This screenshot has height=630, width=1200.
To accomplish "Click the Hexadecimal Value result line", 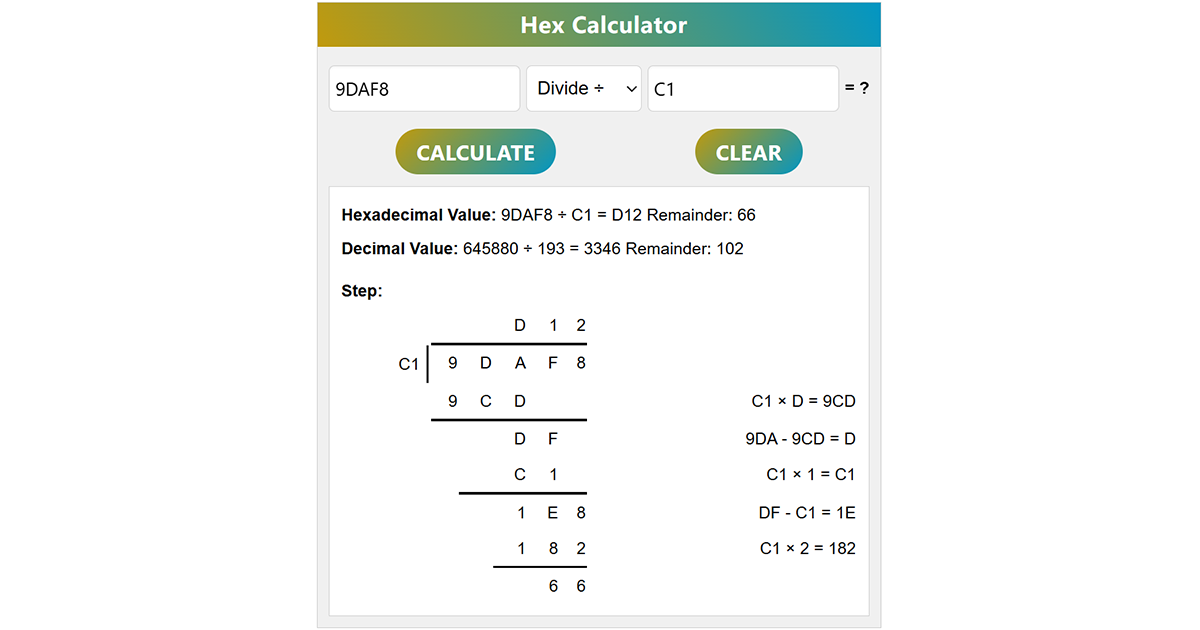I will click(x=555, y=215).
